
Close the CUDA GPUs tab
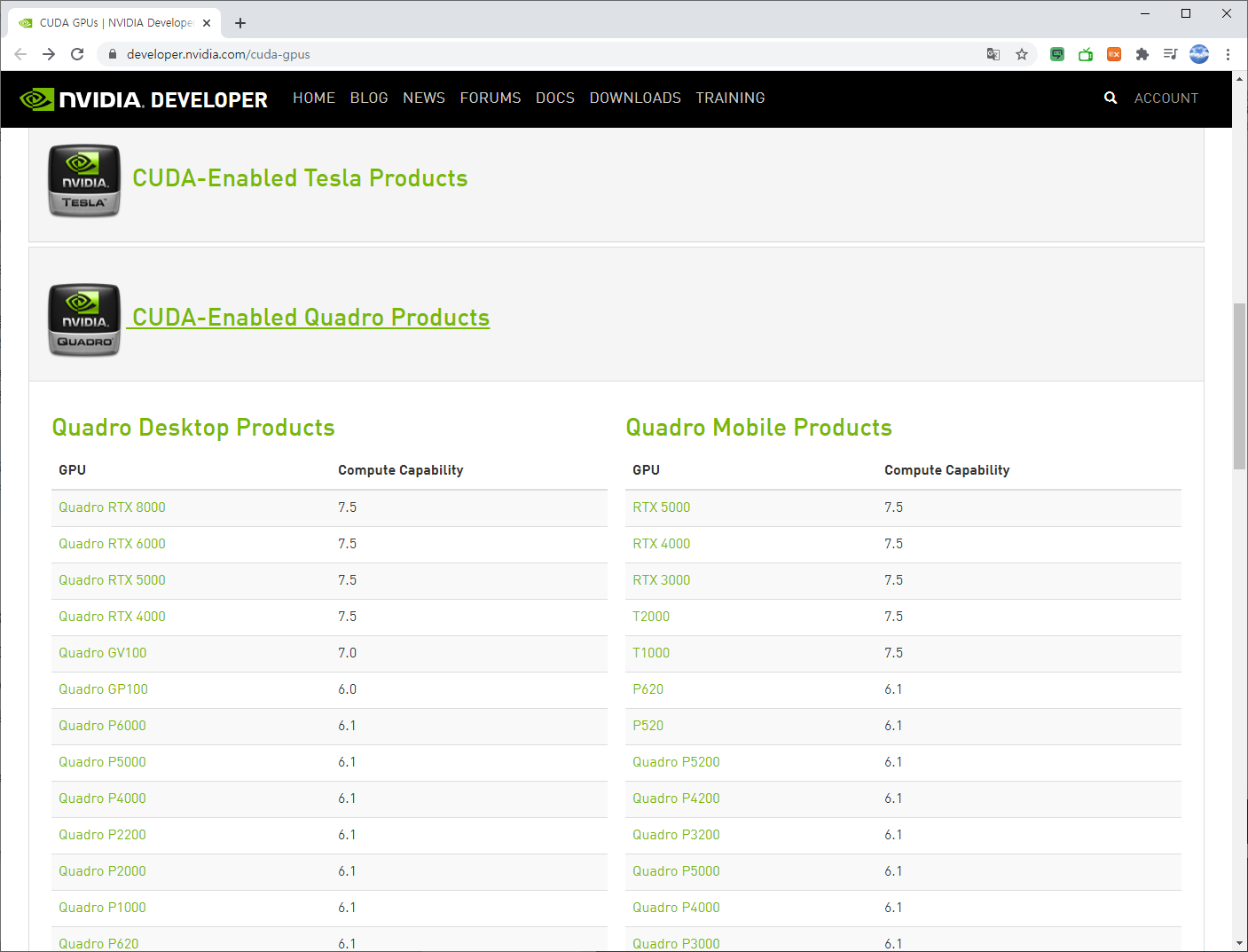[x=207, y=23]
